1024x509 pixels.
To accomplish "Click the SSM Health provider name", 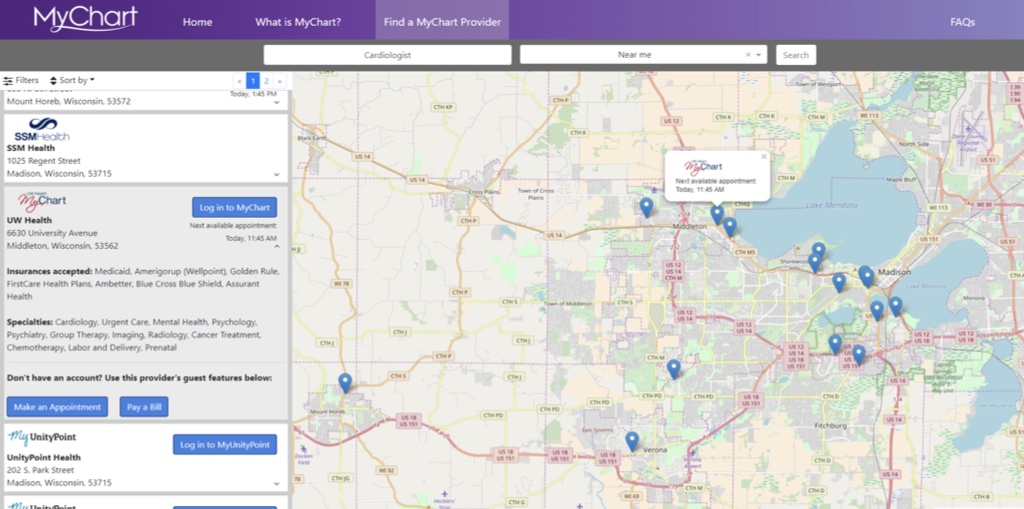I will pos(31,148).
